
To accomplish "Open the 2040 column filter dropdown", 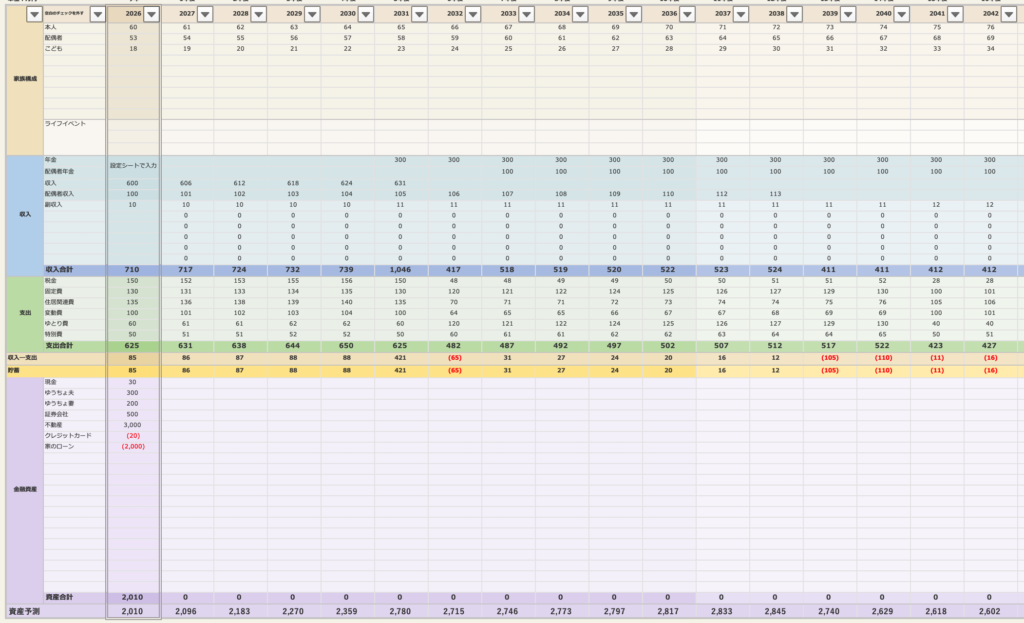I will [901, 14].
